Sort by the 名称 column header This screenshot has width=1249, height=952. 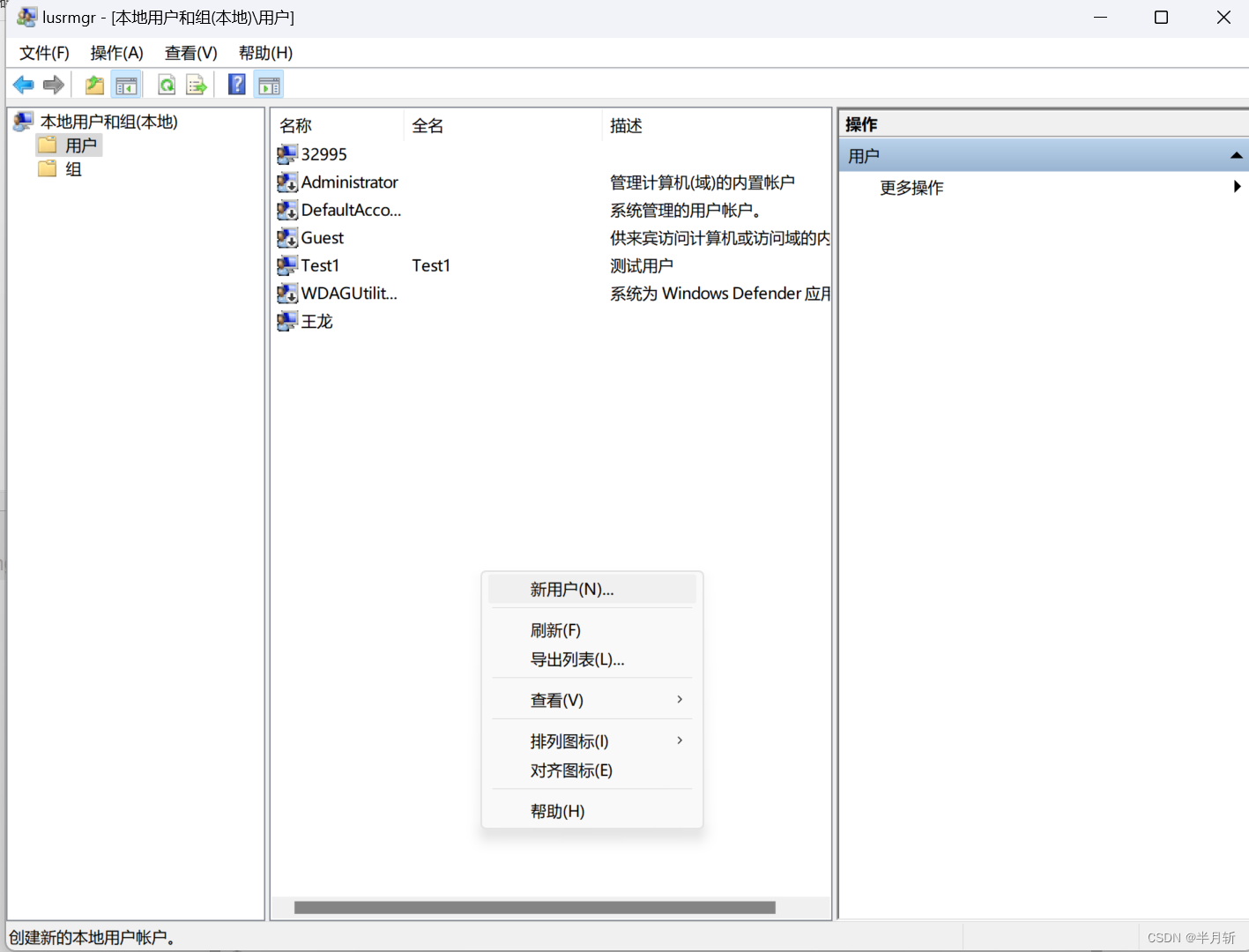(x=338, y=125)
